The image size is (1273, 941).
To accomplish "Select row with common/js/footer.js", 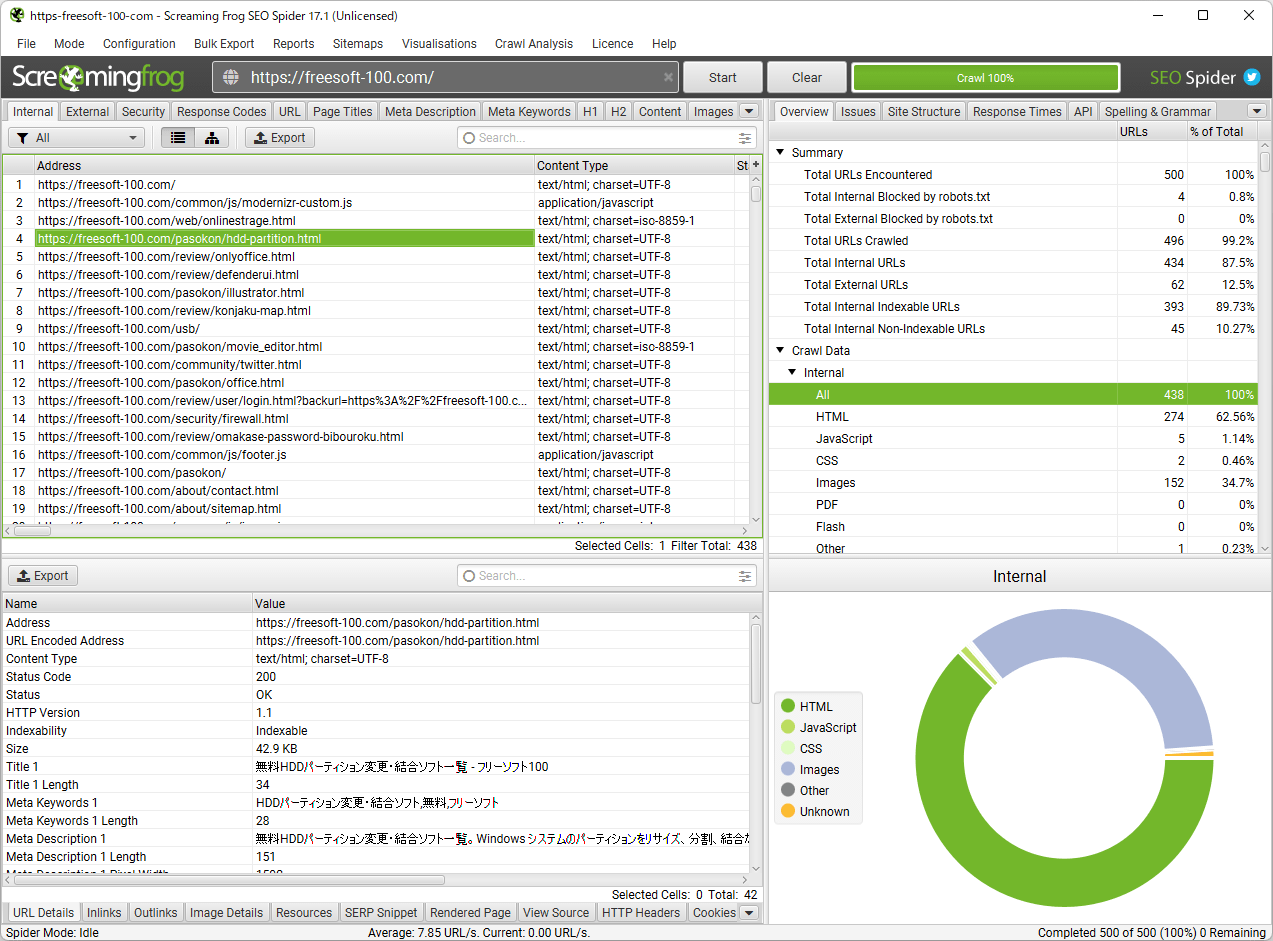I will tap(376, 455).
